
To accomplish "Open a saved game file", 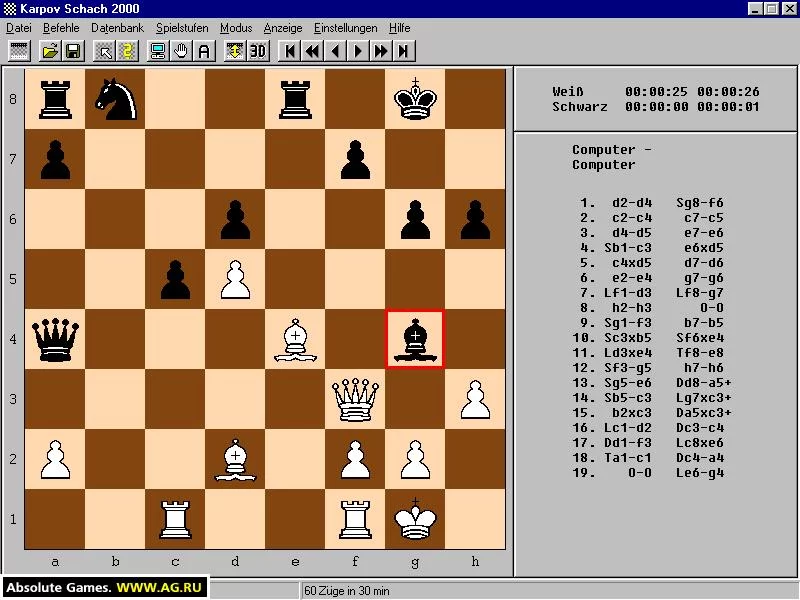I will (50, 51).
